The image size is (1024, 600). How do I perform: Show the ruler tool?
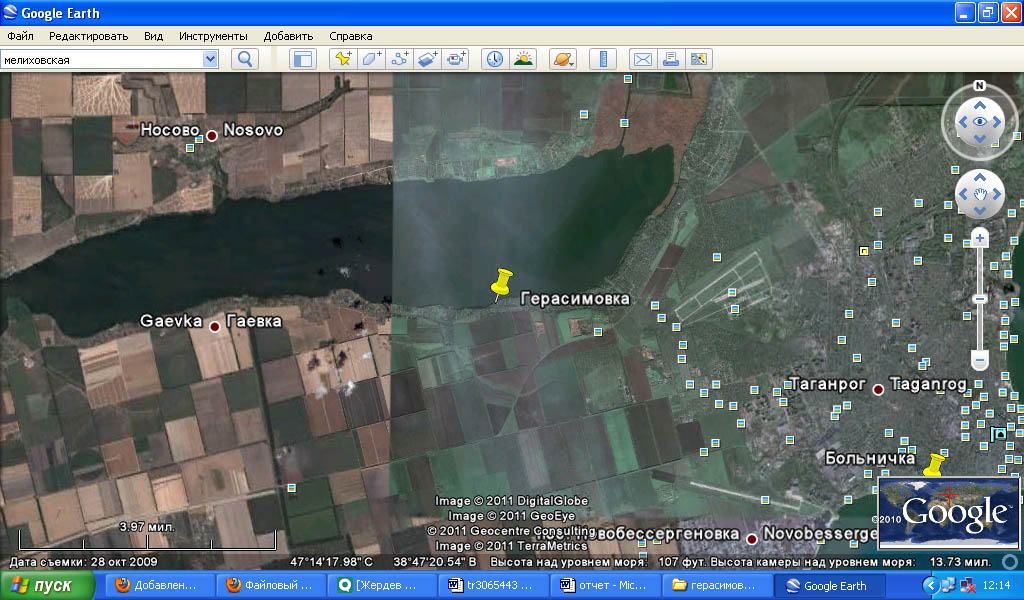pyautogui.click(x=603, y=59)
